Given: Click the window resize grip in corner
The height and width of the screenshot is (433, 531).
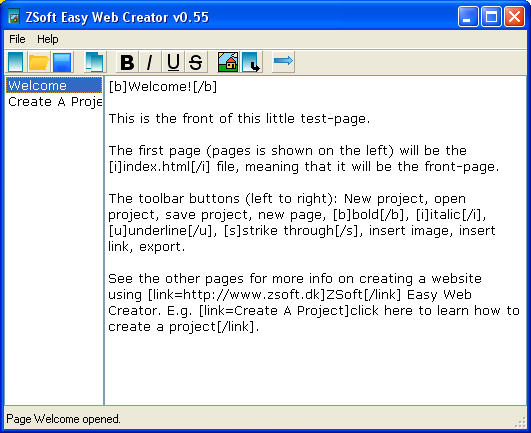Looking at the screenshot, I should 520,422.
